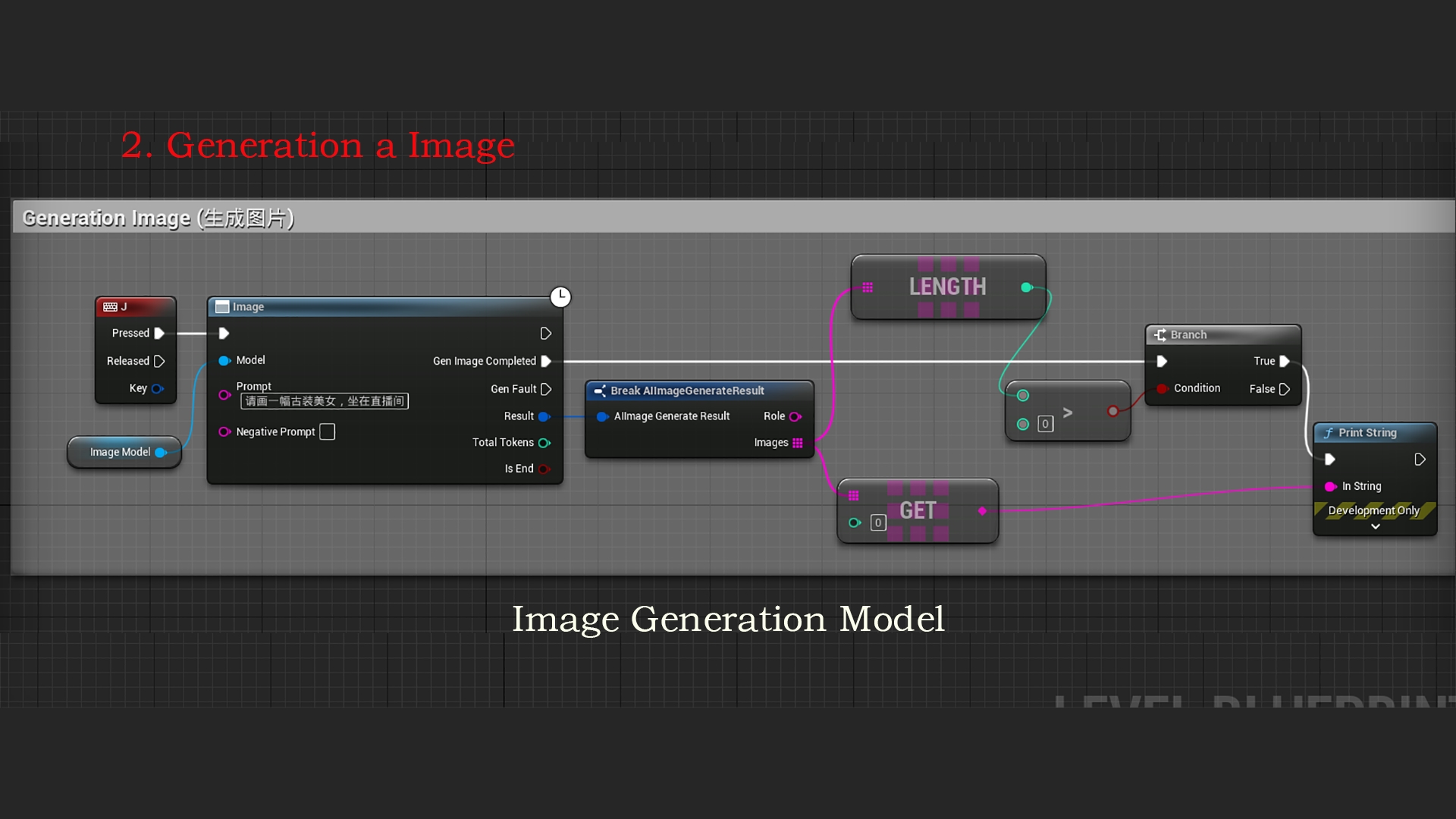
Task: Toggle the Negative Prompt checkbox on the Image node
Action: tap(327, 431)
